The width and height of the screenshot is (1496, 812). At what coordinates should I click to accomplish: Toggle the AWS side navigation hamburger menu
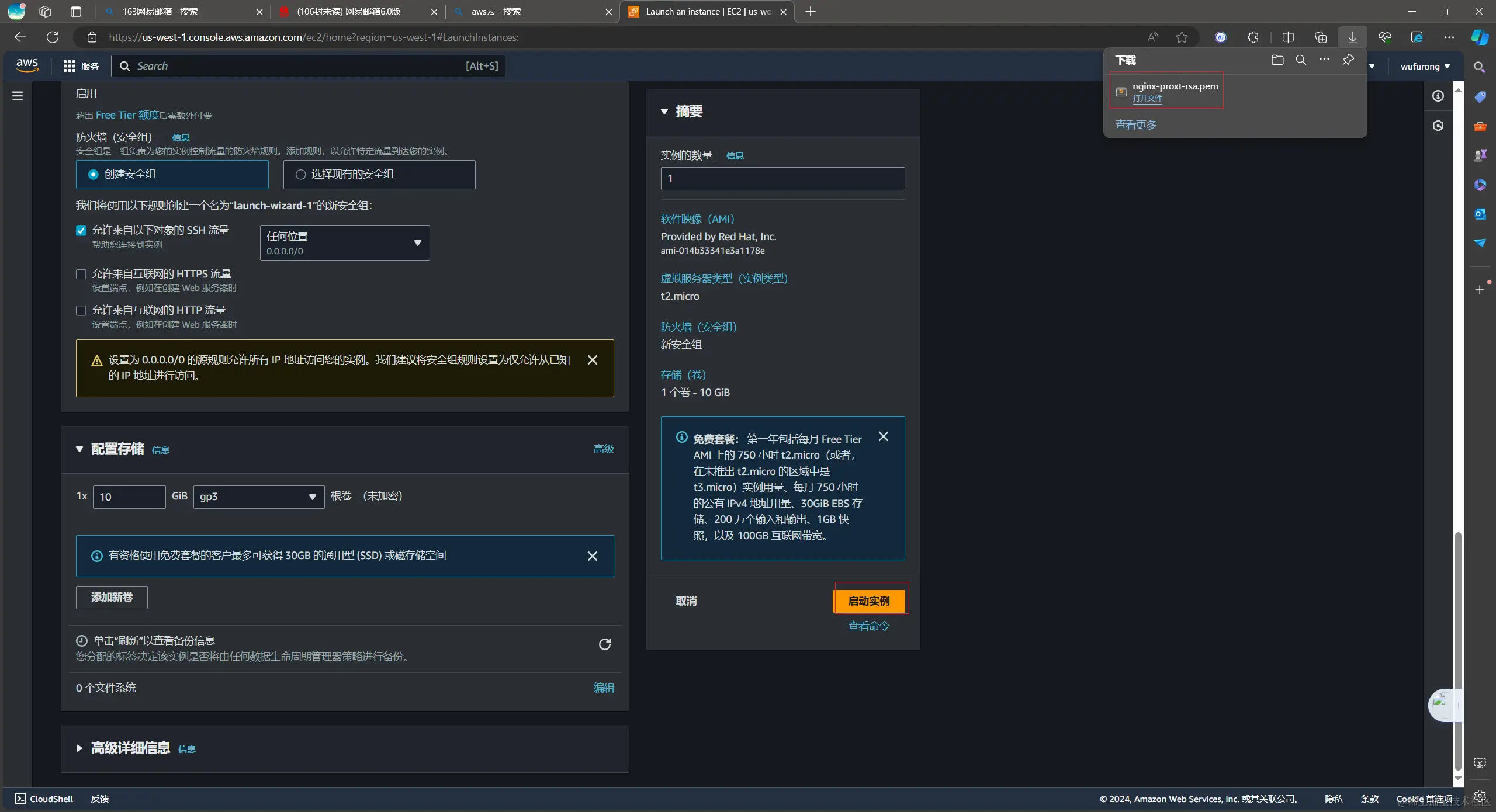click(18, 96)
